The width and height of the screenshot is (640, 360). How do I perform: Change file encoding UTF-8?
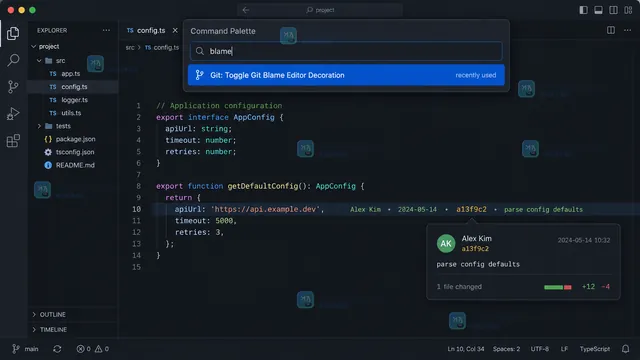(x=540, y=349)
